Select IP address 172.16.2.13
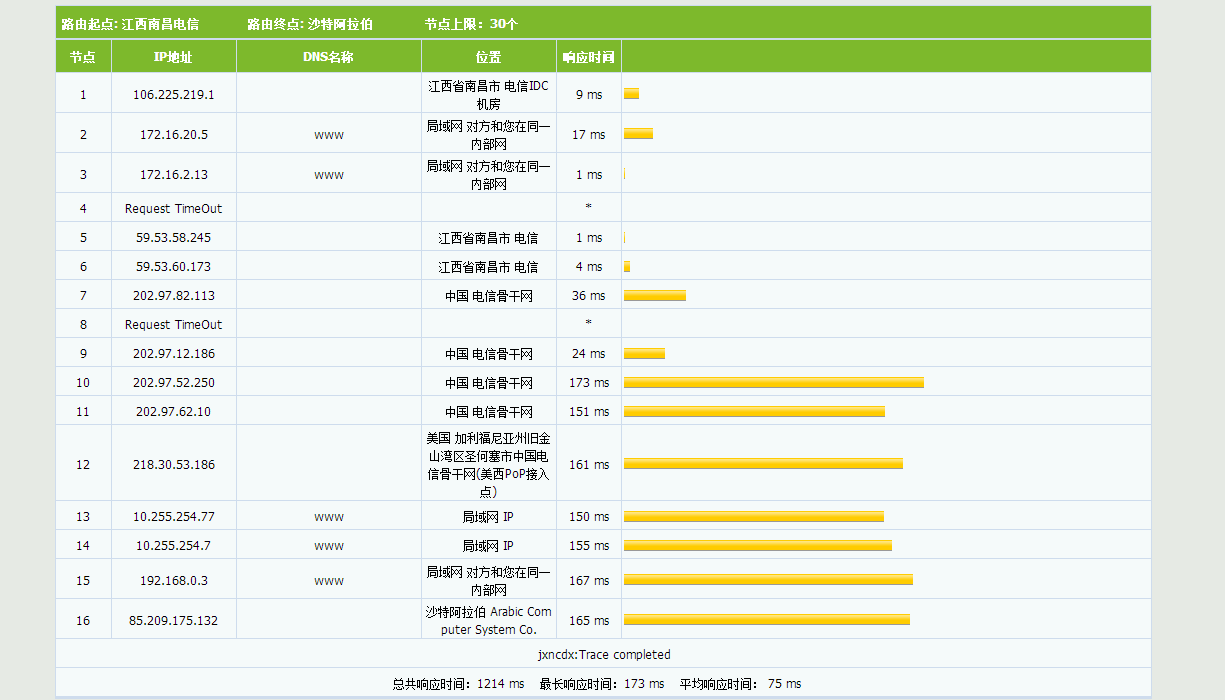 (x=173, y=174)
